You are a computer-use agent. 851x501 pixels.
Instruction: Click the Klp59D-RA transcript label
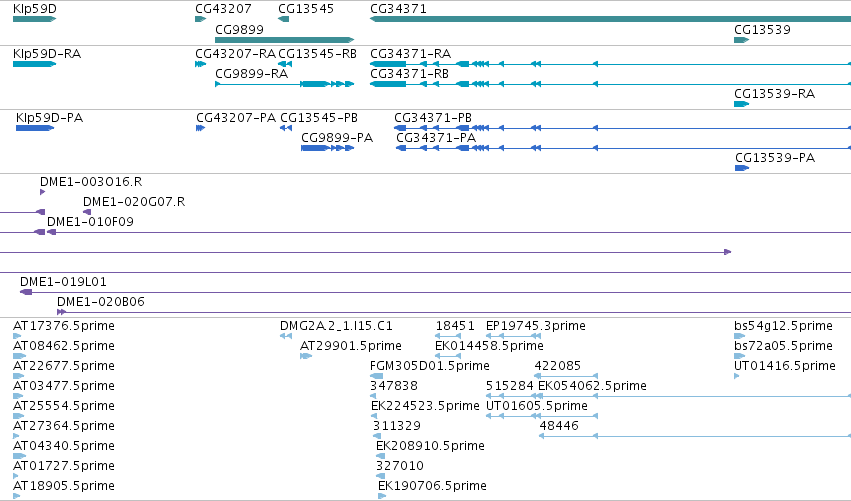[x=47, y=54]
